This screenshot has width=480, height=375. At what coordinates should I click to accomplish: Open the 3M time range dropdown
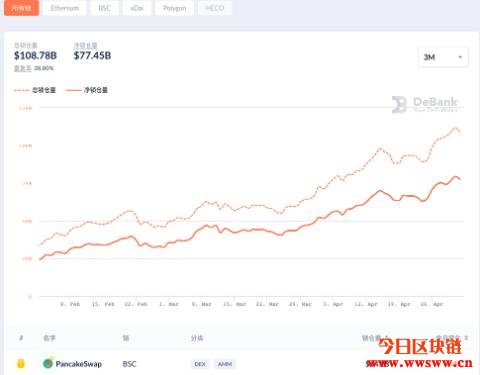click(x=443, y=57)
